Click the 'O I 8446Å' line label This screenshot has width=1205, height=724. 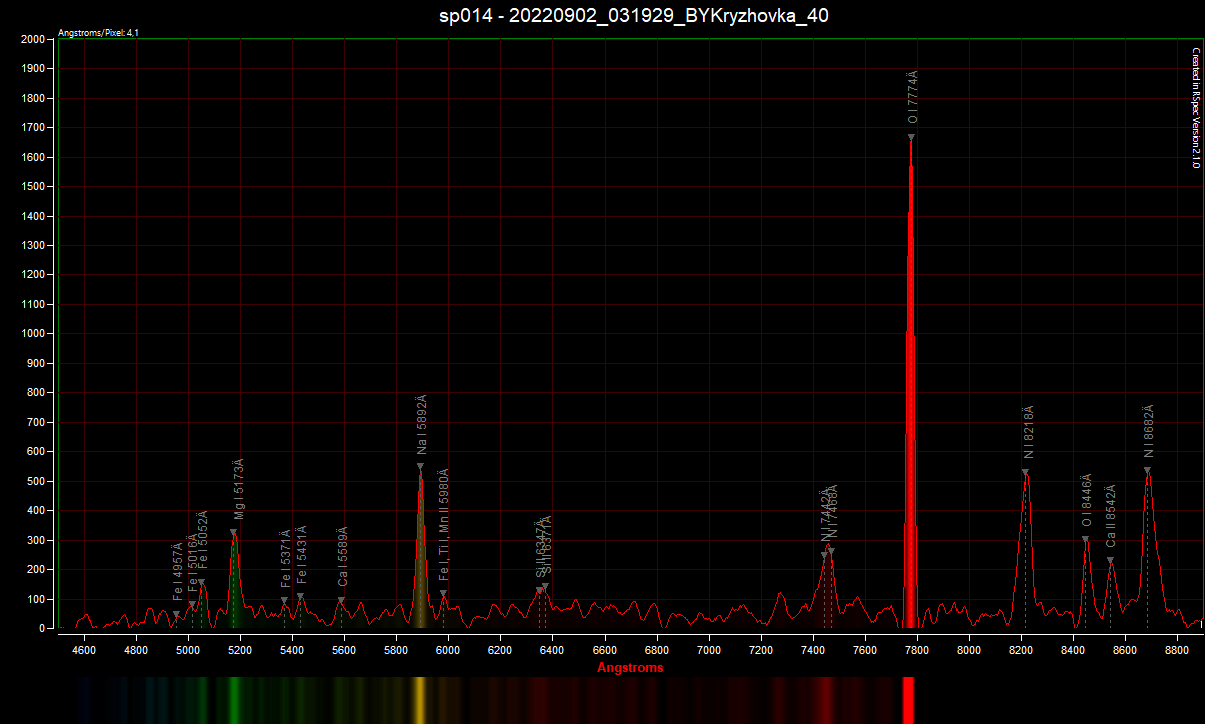click(1087, 500)
